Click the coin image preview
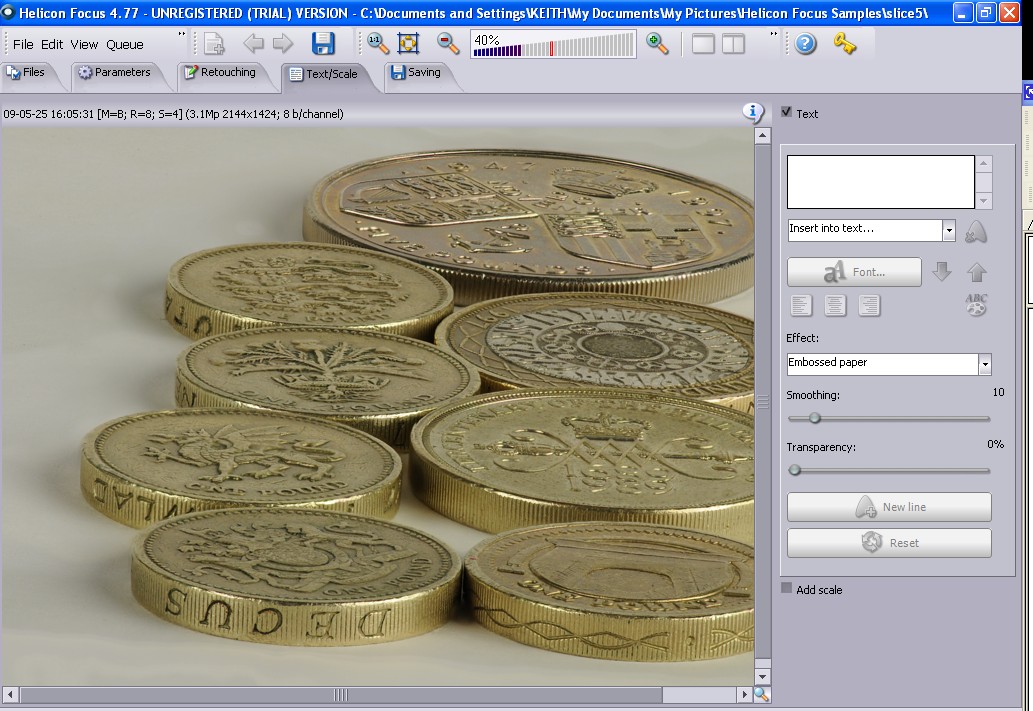 (x=377, y=406)
